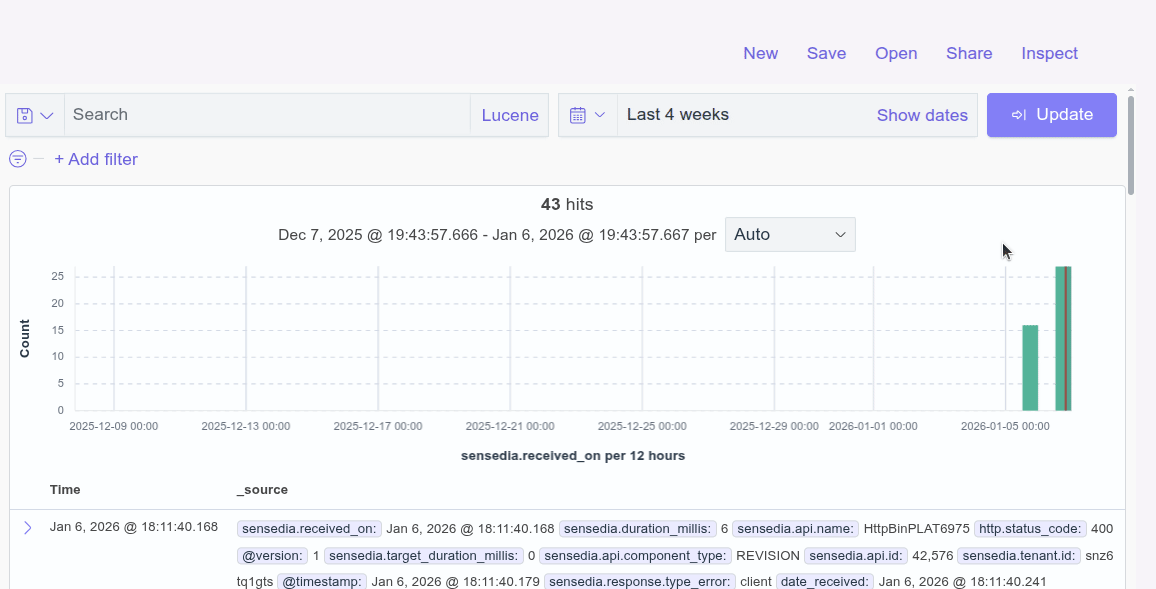The height and width of the screenshot is (589, 1156).
Task: Focus the Search query input field
Action: point(267,115)
